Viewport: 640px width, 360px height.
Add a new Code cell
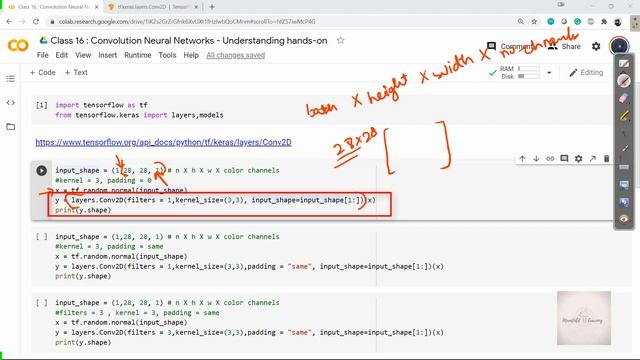point(42,73)
